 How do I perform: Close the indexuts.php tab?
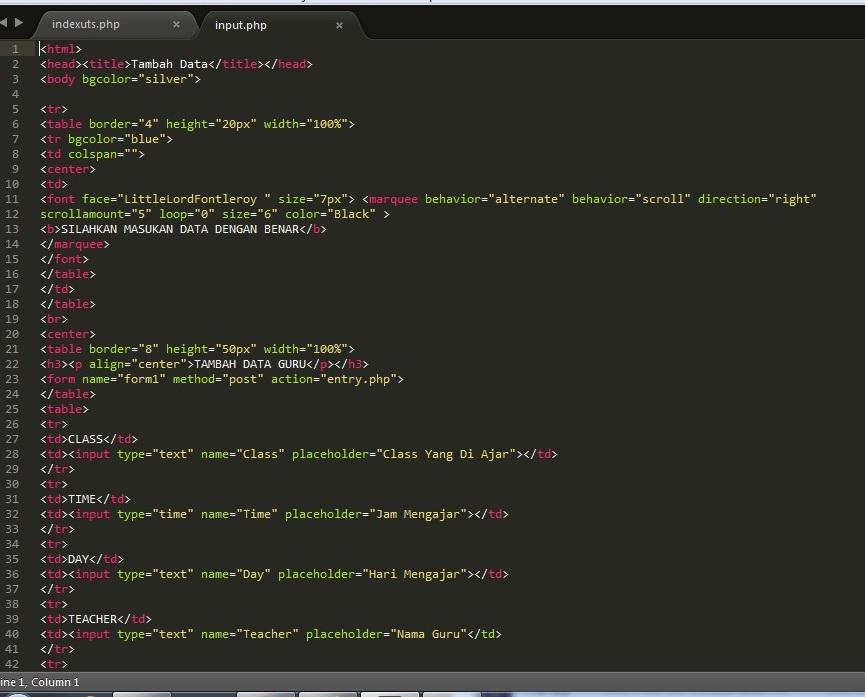177,24
